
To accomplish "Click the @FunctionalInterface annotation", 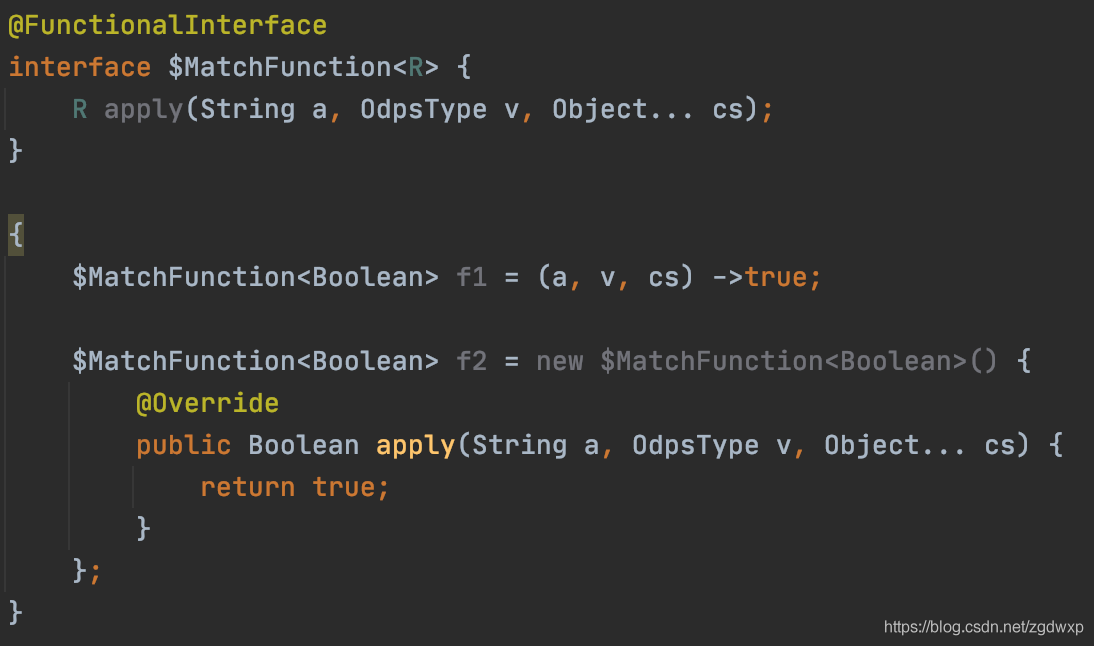I will [167, 26].
